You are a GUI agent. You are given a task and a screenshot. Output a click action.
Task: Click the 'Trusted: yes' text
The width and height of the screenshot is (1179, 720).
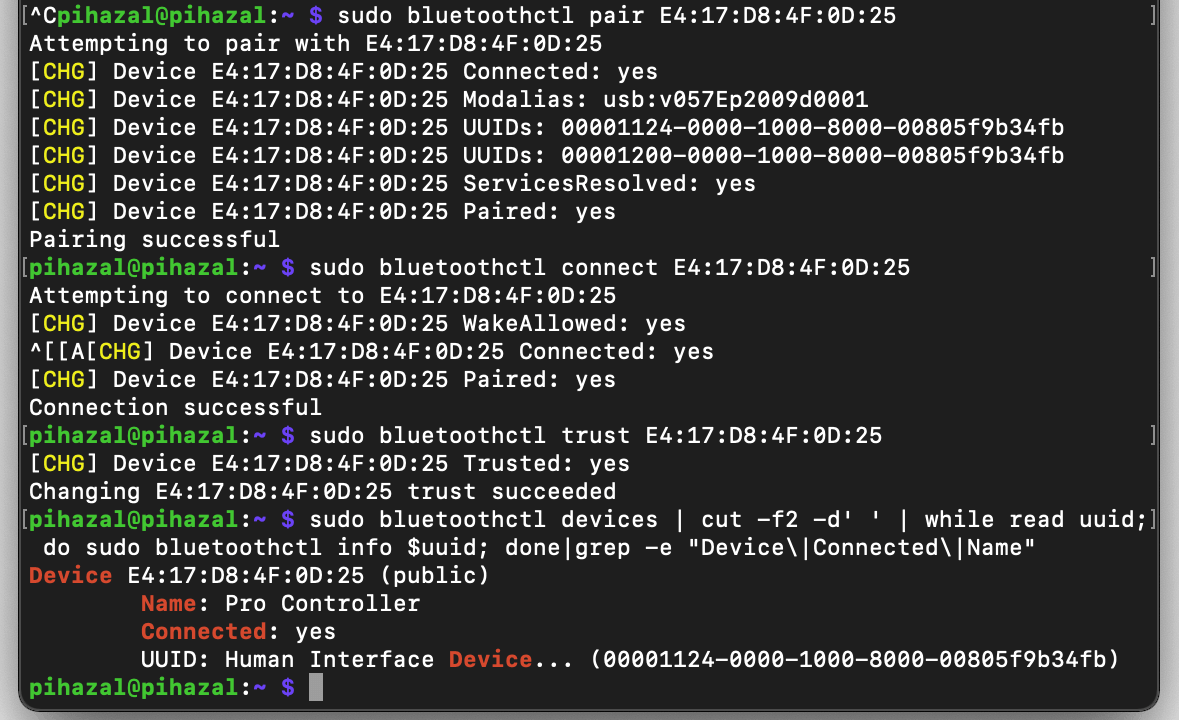tap(546, 464)
